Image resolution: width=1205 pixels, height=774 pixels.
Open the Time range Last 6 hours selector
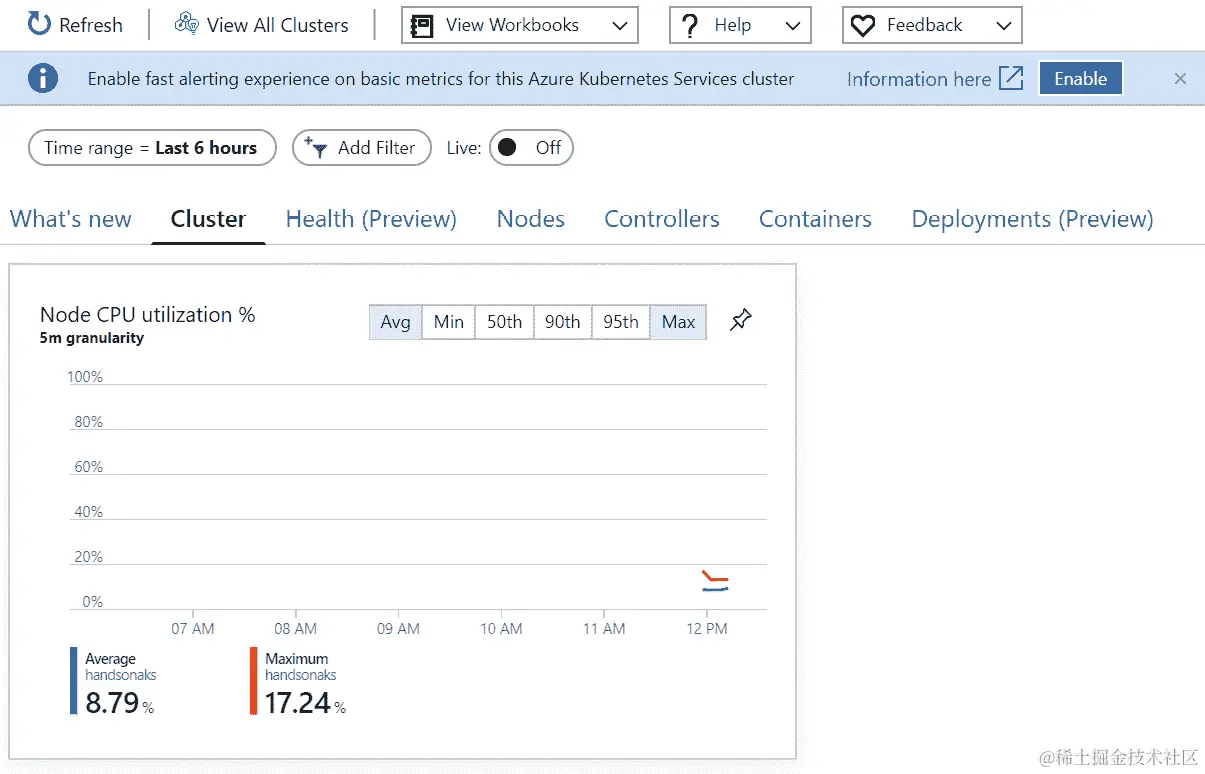pyautogui.click(x=152, y=148)
